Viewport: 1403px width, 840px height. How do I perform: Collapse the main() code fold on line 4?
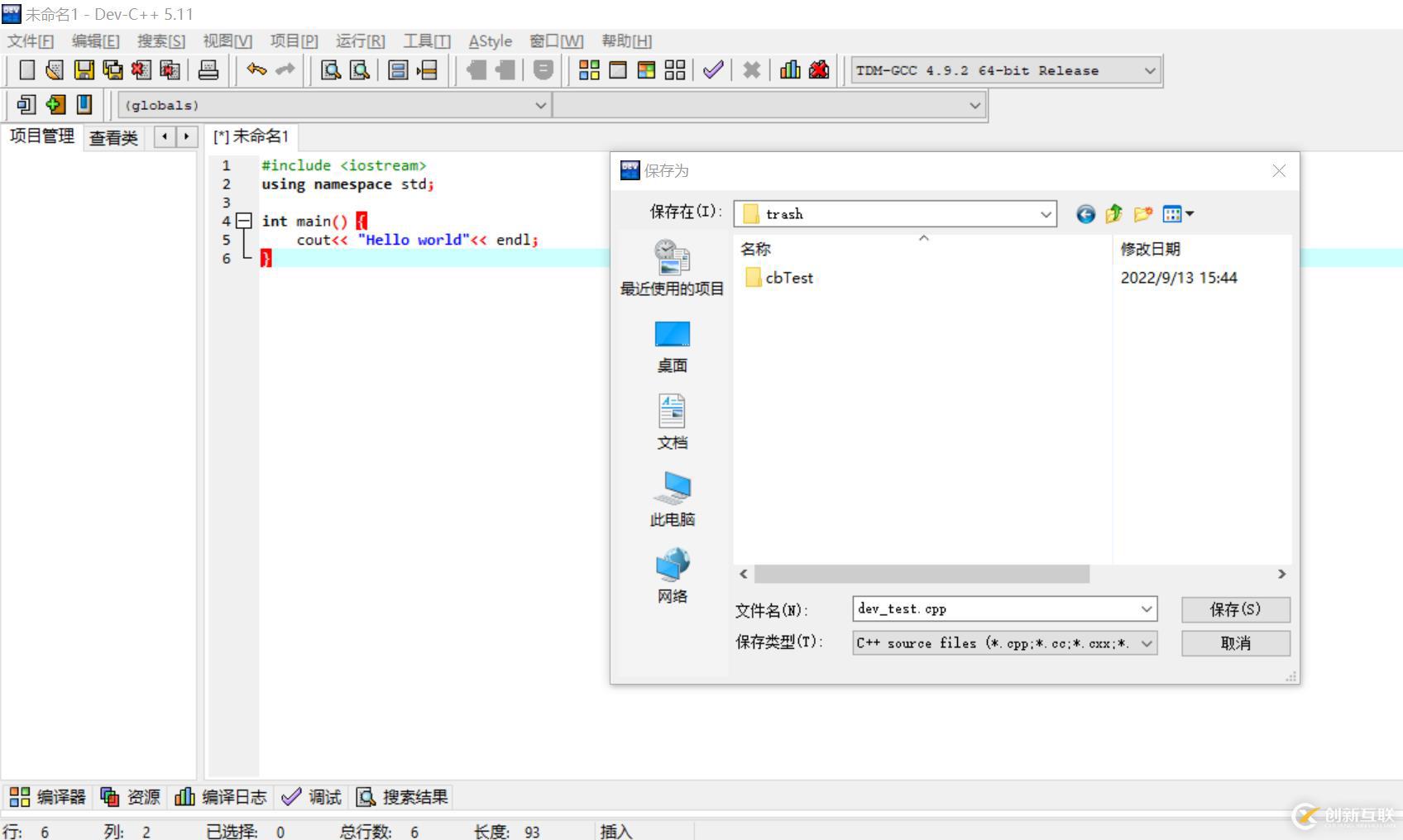coord(244,221)
